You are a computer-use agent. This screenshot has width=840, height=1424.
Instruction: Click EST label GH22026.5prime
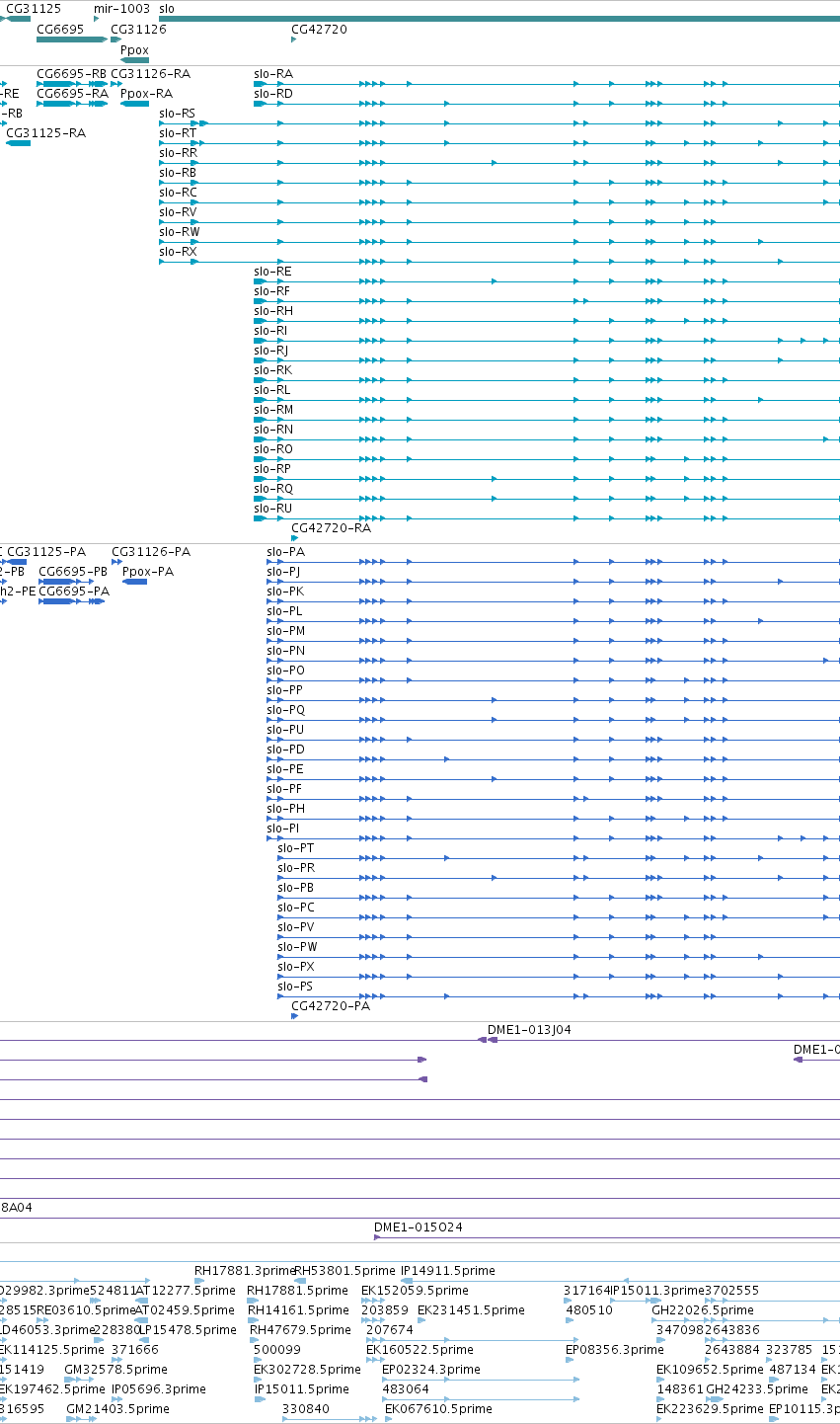pos(702,1310)
